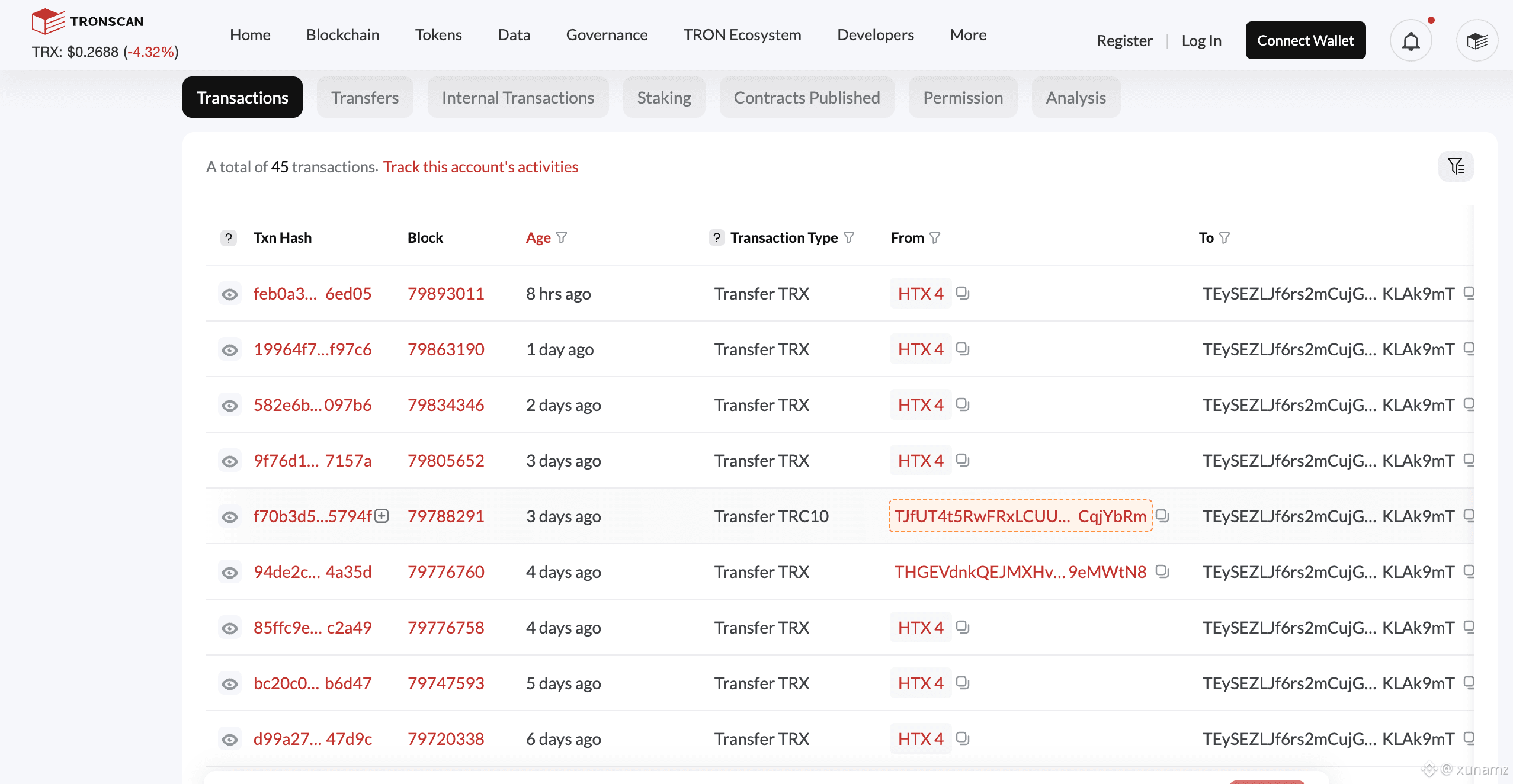Toggle eye icon for d99a27...47d9c transaction

click(x=230, y=740)
